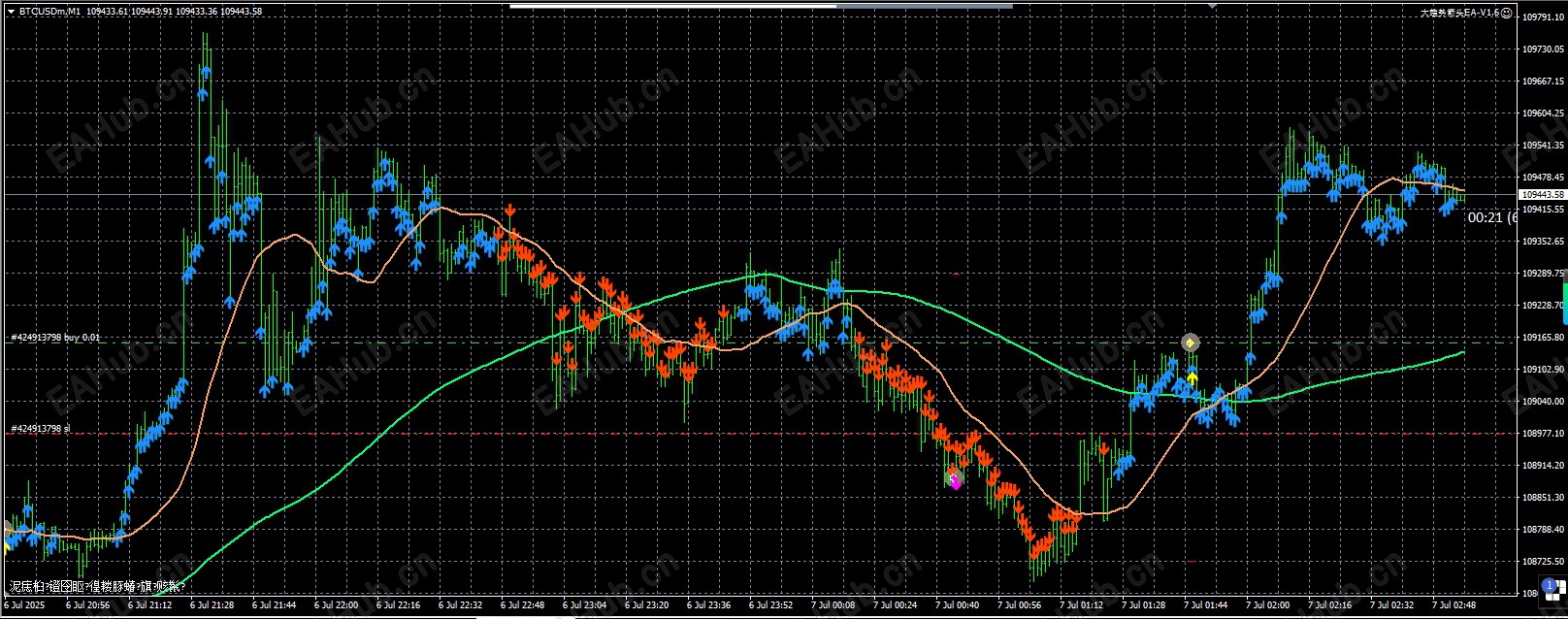Click the 7 Jul 02:00 time axis label
1568x619 pixels.
[x=1267, y=604]
